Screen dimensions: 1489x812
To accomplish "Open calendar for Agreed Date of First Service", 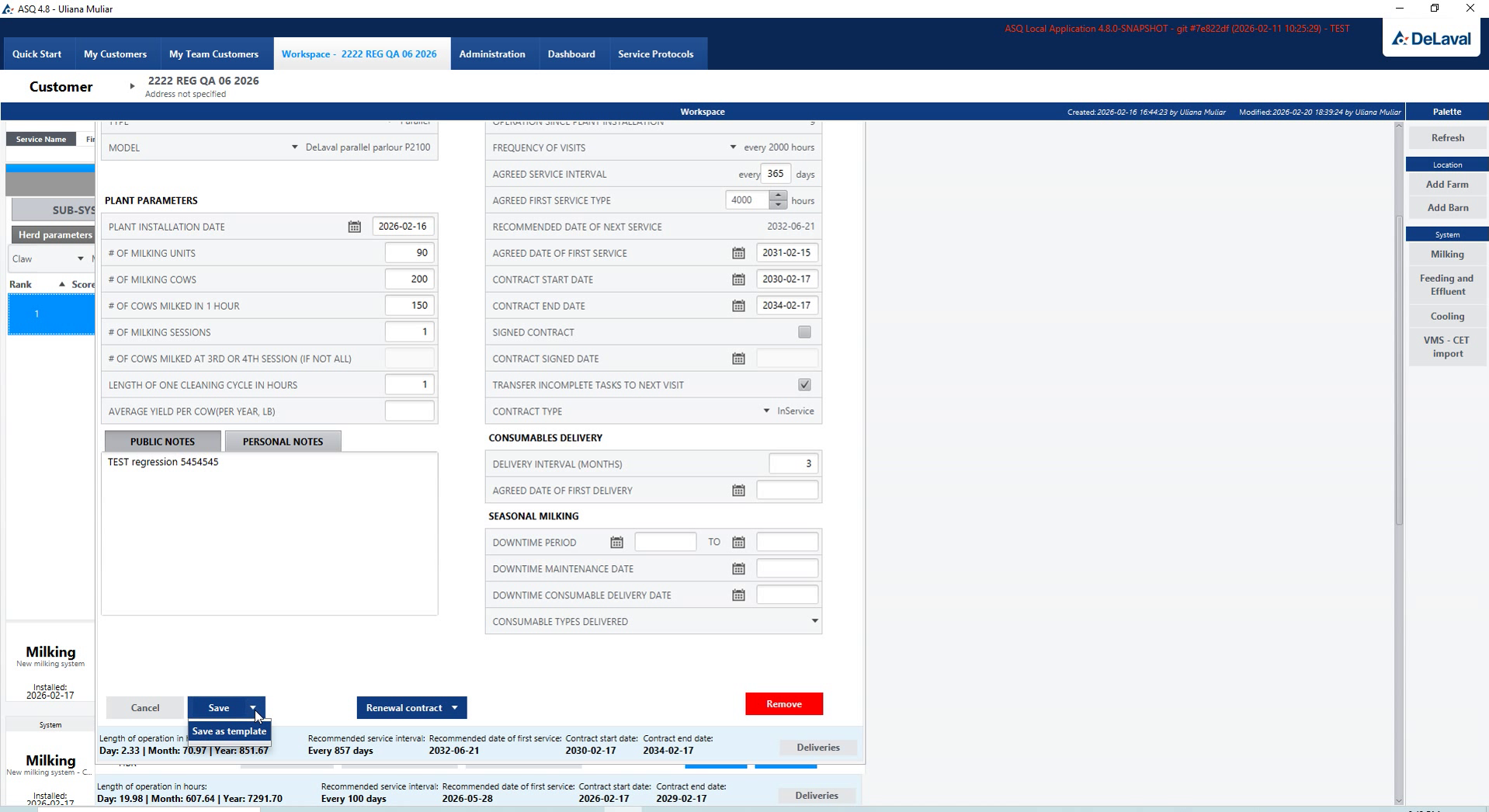I will tap(738, 253).
